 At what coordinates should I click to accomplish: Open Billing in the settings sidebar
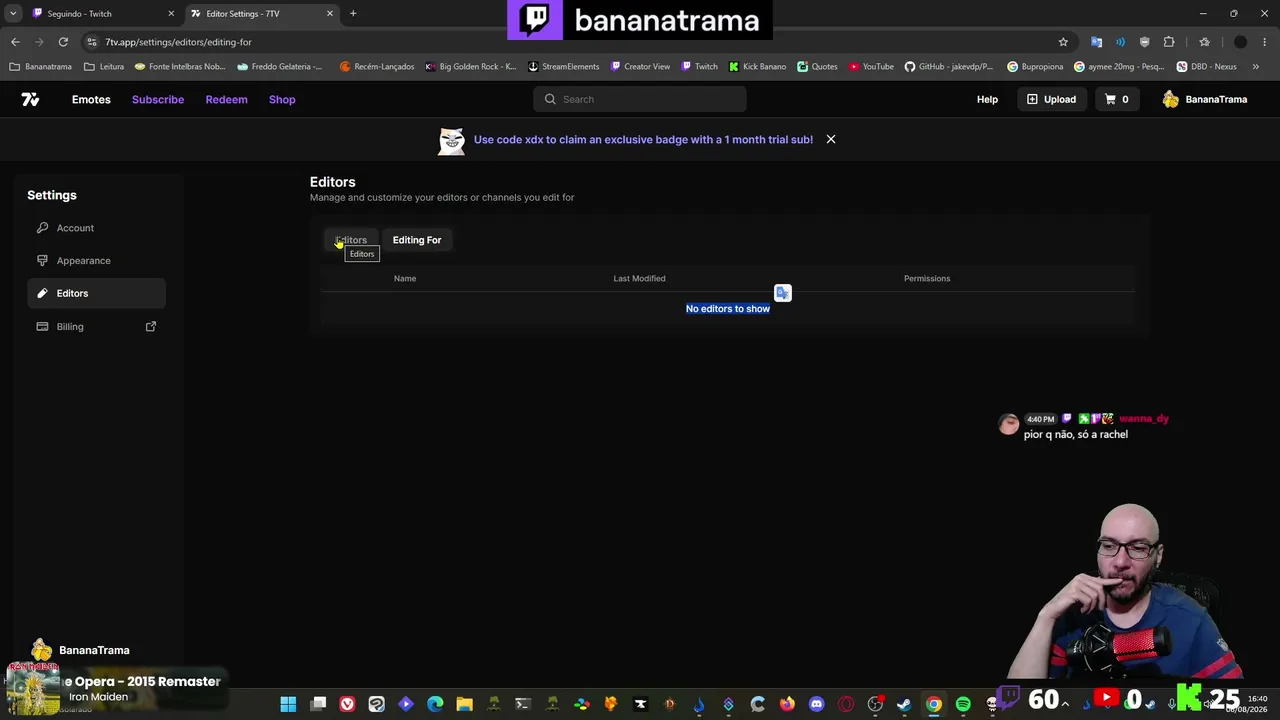tap(96, 327)
